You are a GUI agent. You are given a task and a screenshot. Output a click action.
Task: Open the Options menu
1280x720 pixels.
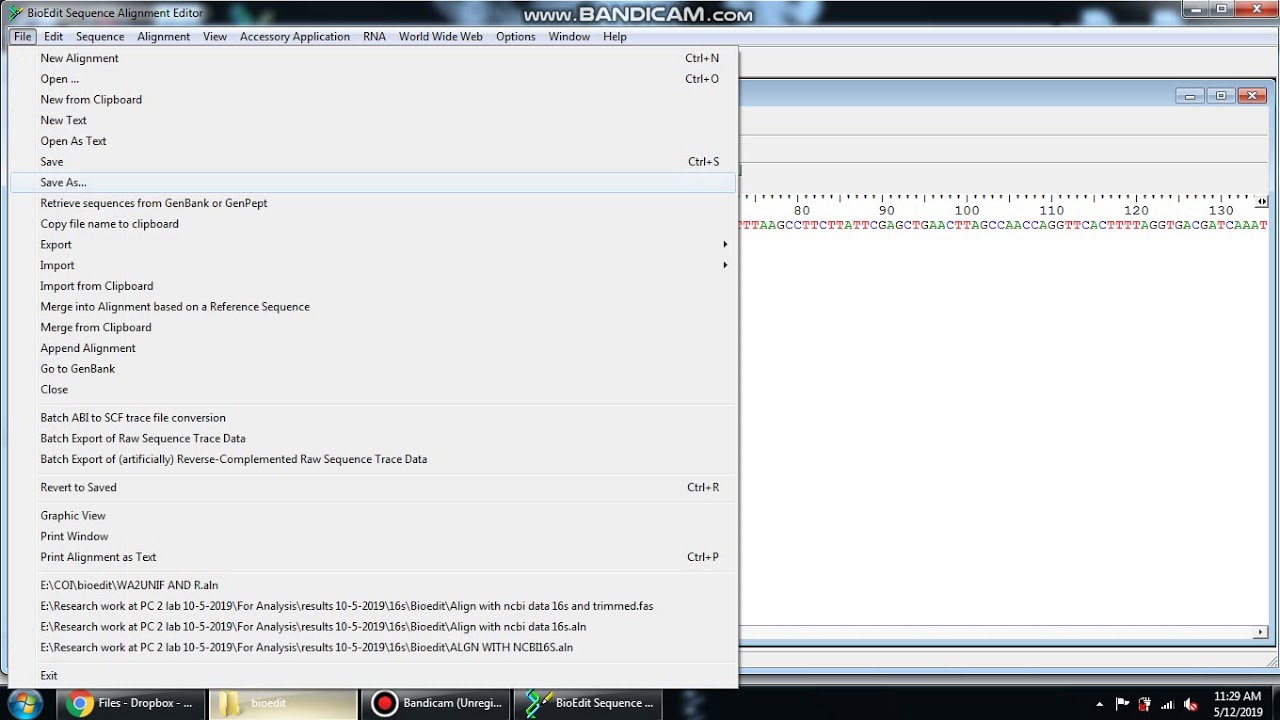516,36
